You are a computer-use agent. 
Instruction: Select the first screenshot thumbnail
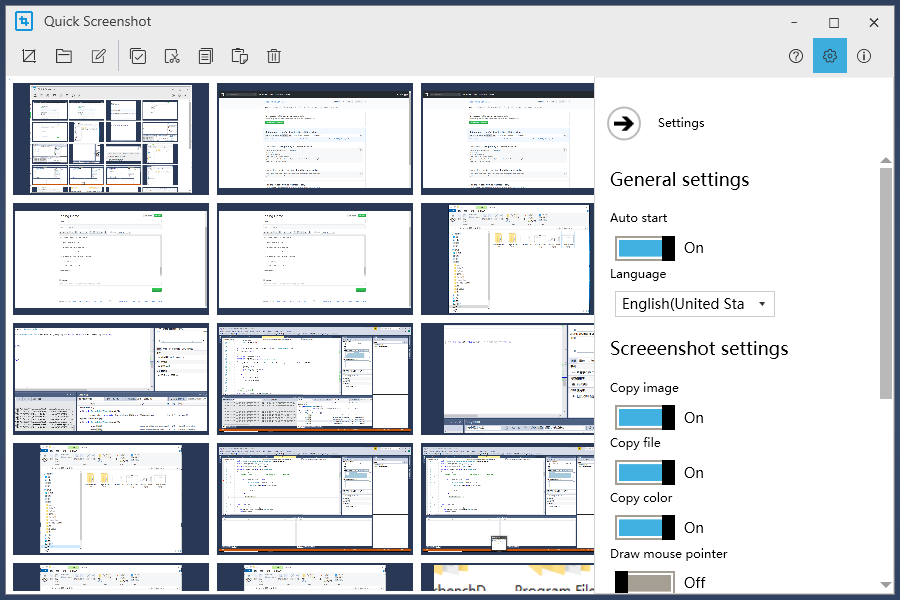pyautogui.click(x=111, y=138)
